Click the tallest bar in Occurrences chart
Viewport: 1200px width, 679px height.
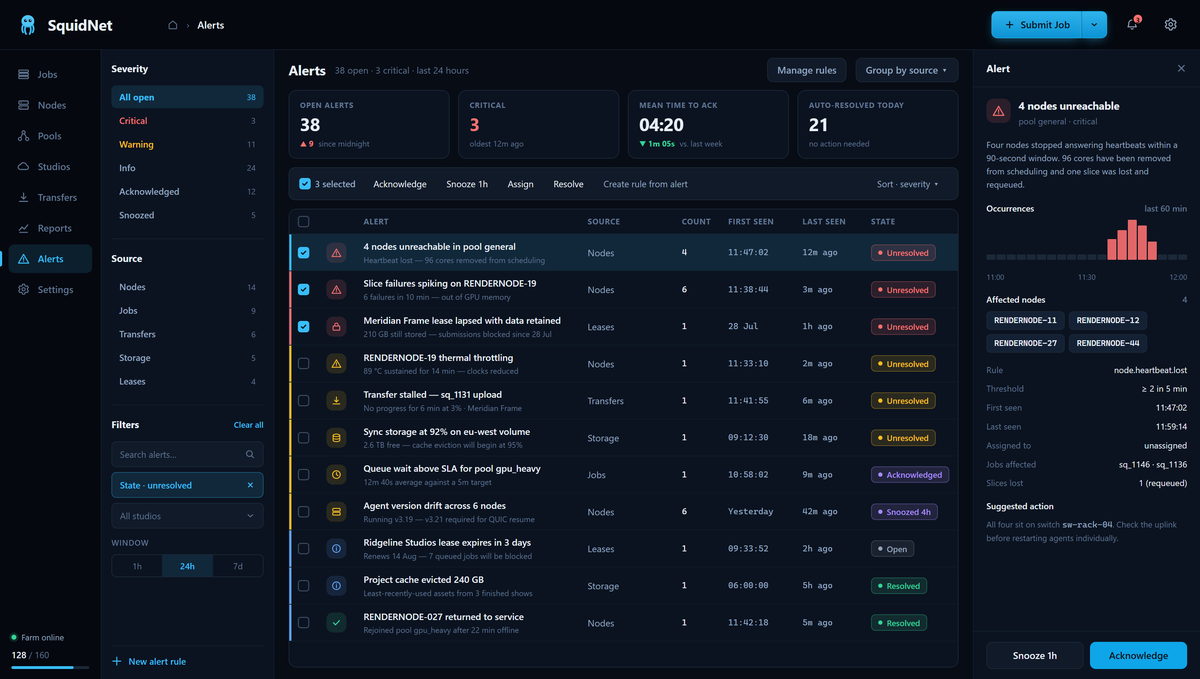click(1133, 240)
